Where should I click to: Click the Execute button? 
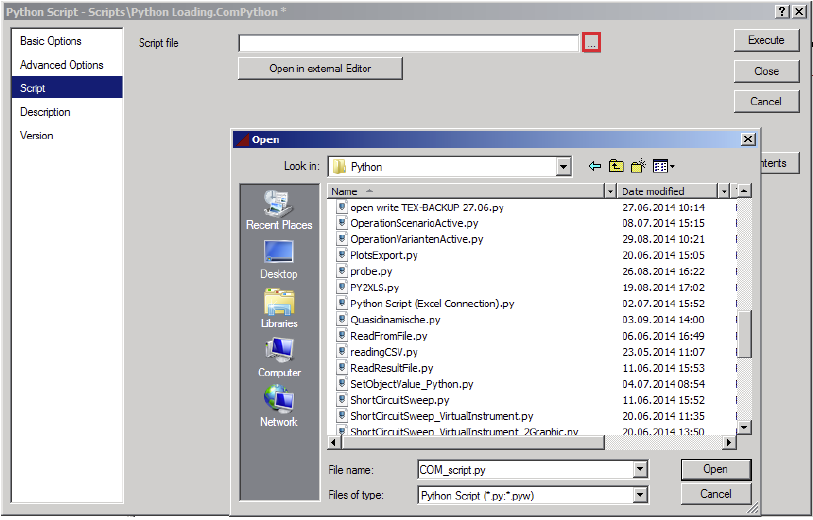pos(766,40)
